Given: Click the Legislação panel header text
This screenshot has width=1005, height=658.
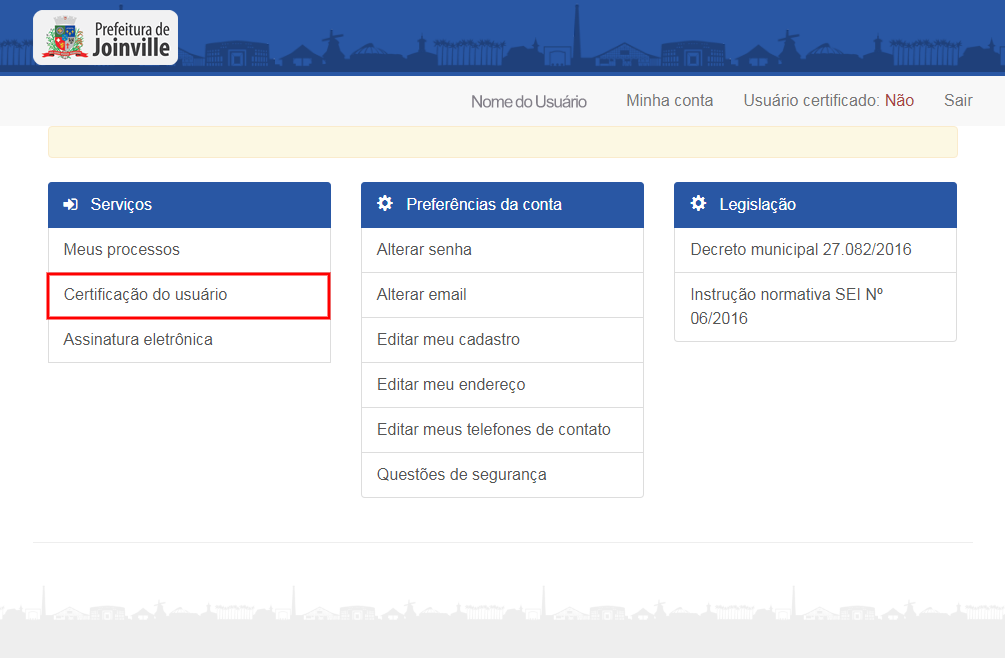Looking at the screenshot, I should click(x=758, y=204).
